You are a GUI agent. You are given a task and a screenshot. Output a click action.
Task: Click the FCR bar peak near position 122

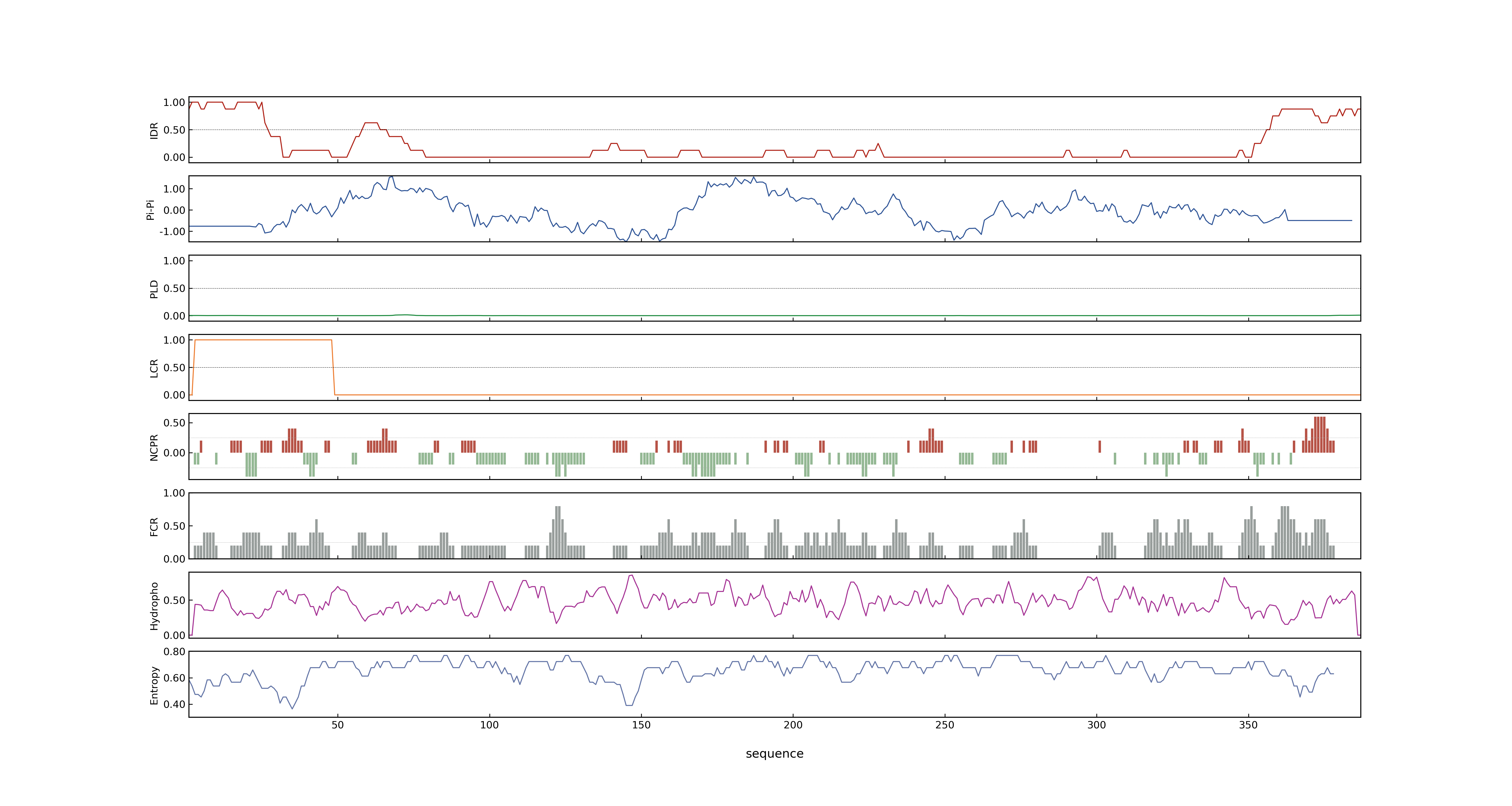coord(558,532)
